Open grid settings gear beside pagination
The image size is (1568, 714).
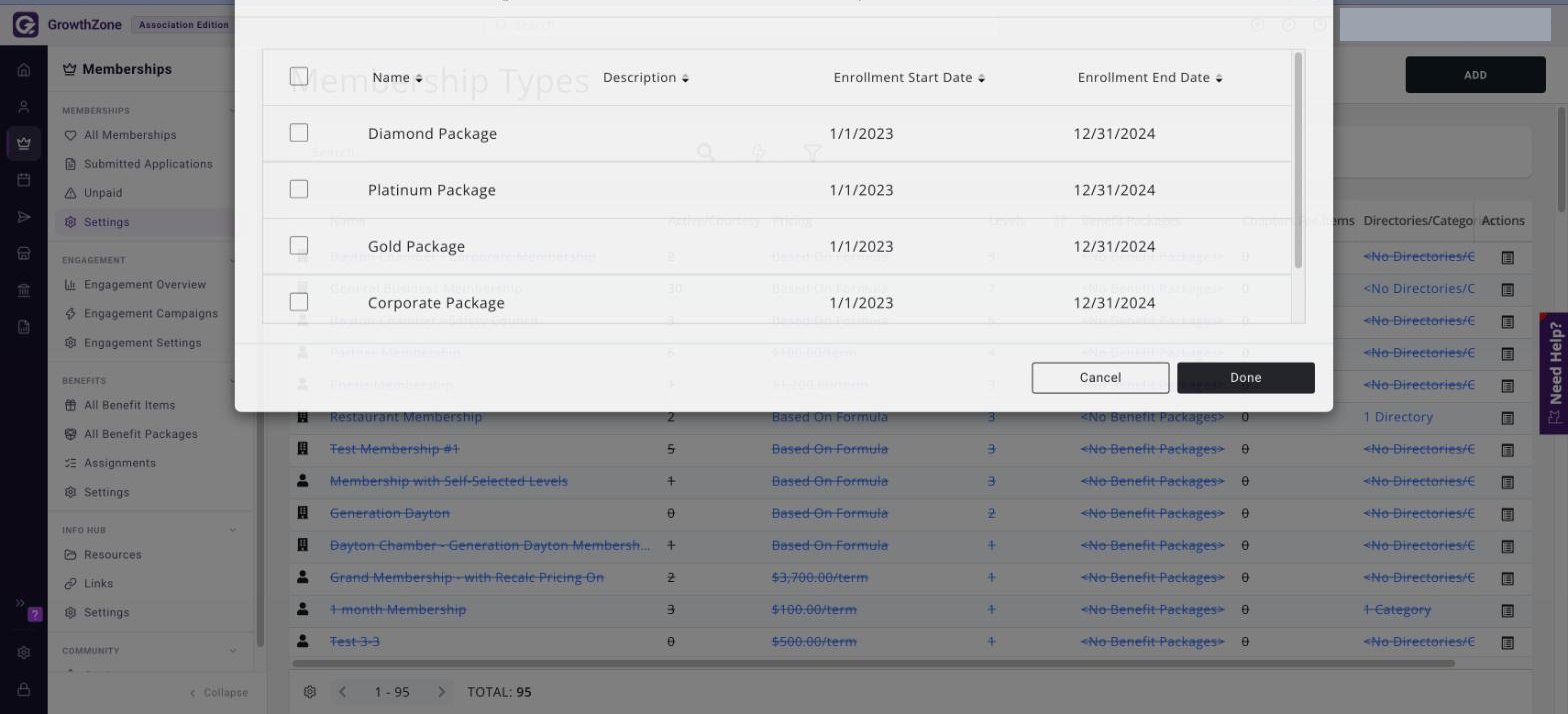click(310, 692)
